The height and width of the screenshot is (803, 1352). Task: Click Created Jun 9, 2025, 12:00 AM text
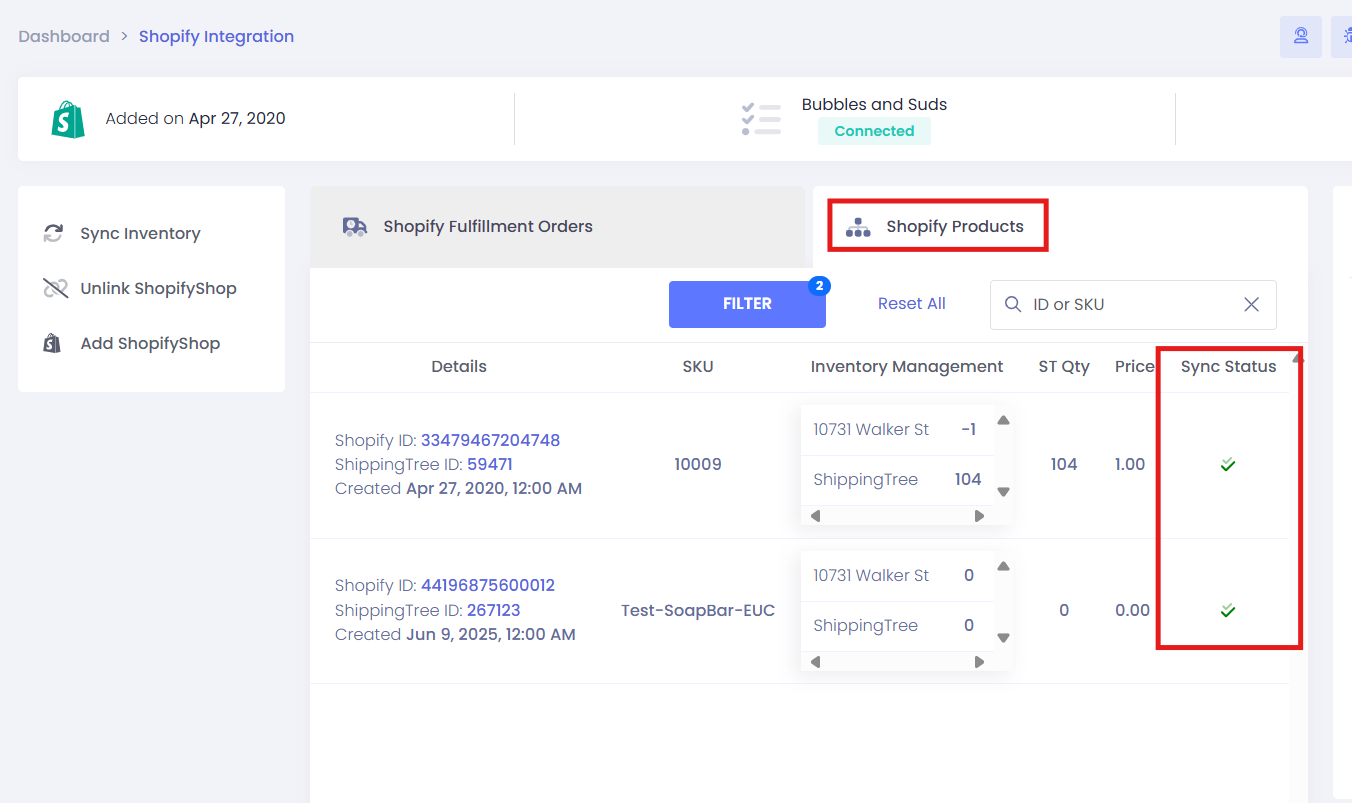coord(455,634)
